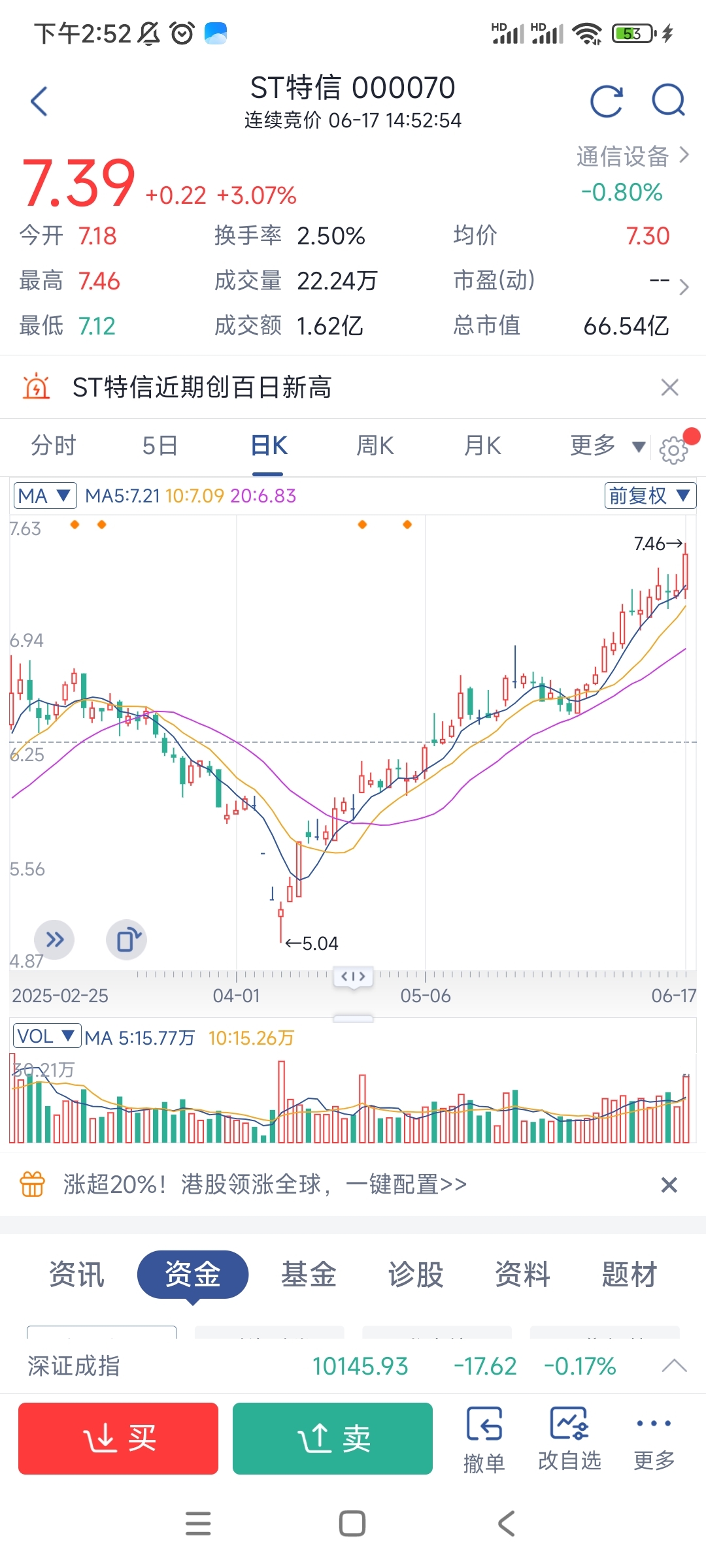The width and height of the screenshot is (706, 1568).
Task: Tap the refresh icon near the stock title
Action: [607, 102]
